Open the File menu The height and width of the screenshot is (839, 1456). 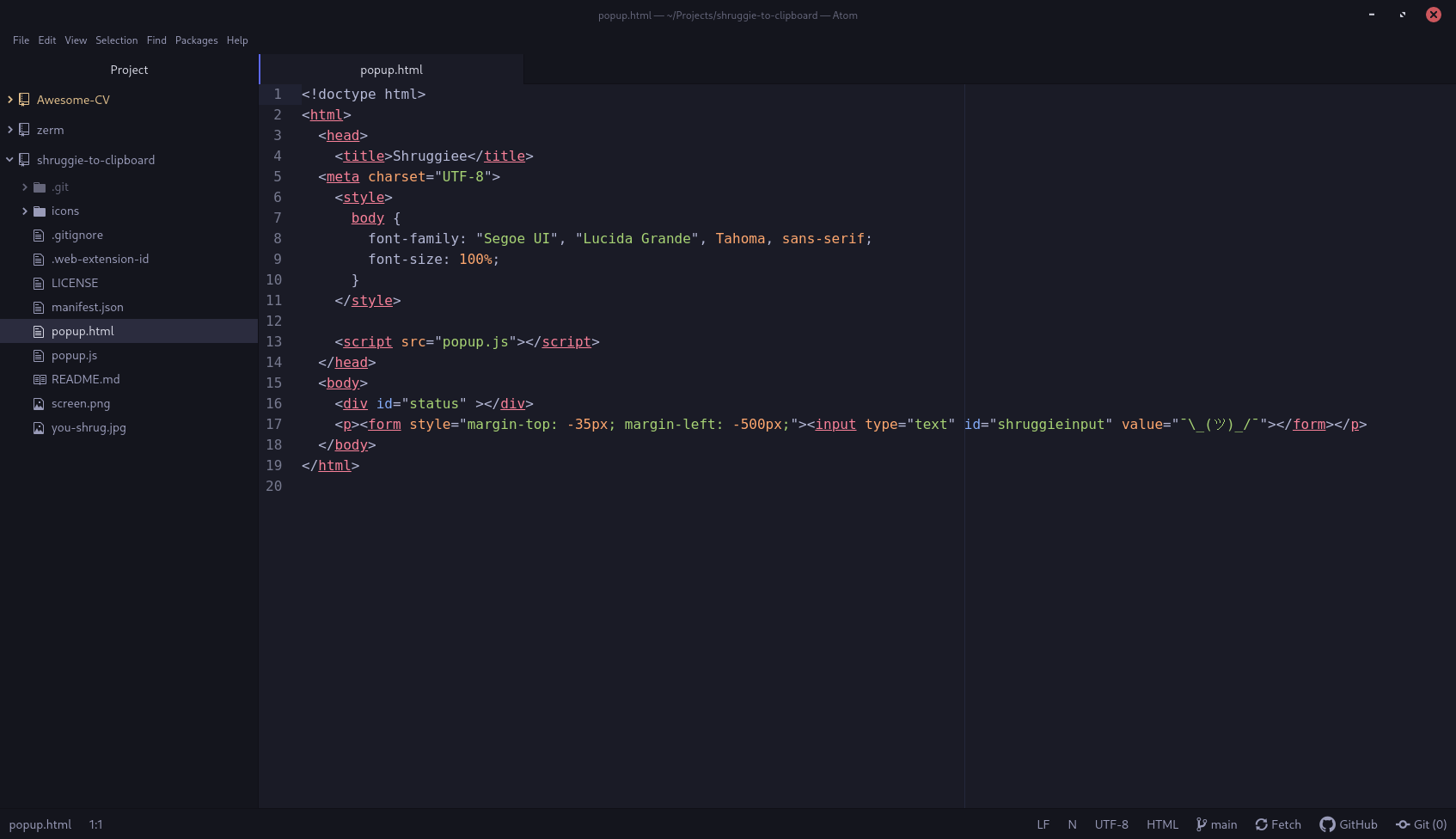click(21, 40)
